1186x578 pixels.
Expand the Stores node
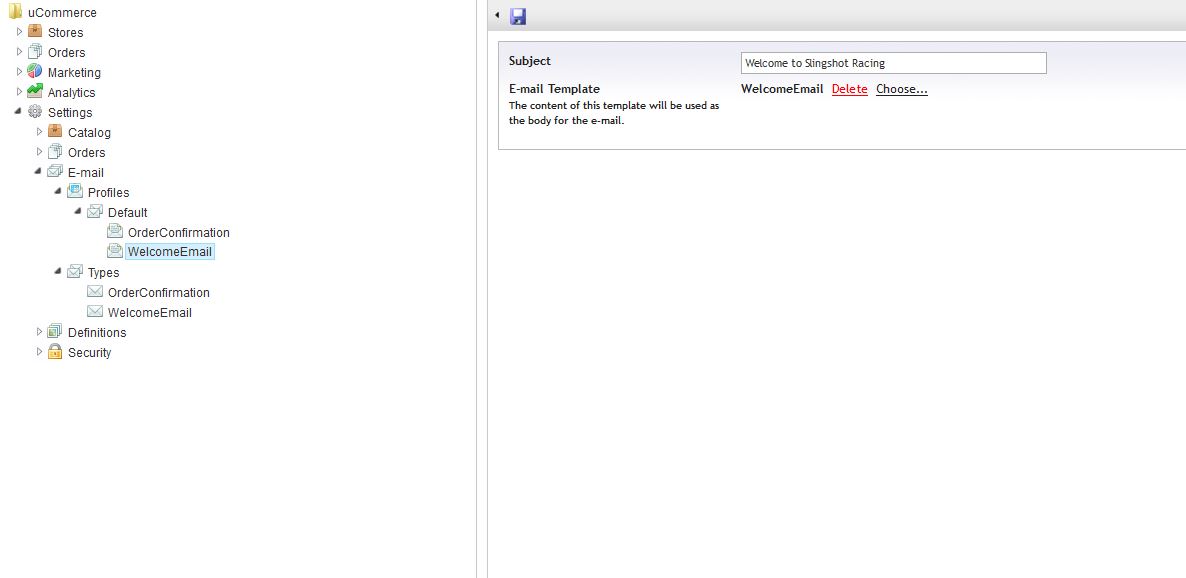click(x=20, y=32)
